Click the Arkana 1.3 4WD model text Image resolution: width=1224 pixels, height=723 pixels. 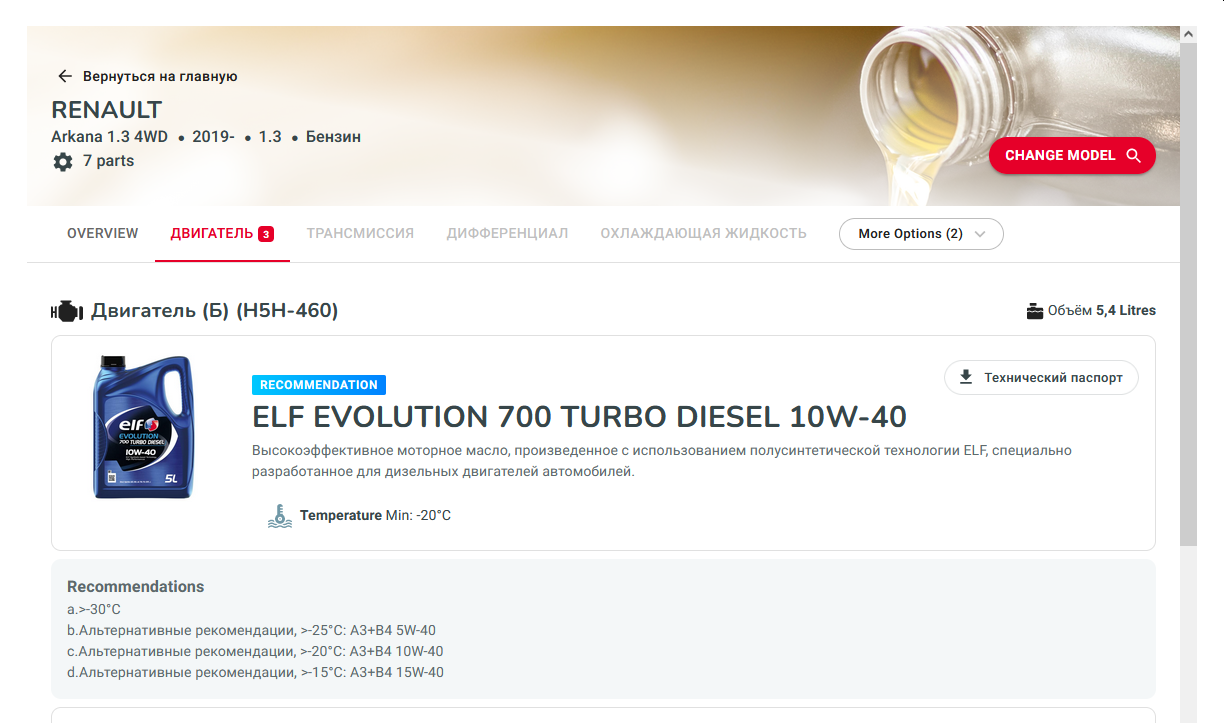pyautogui.click(x=110, y=137)
